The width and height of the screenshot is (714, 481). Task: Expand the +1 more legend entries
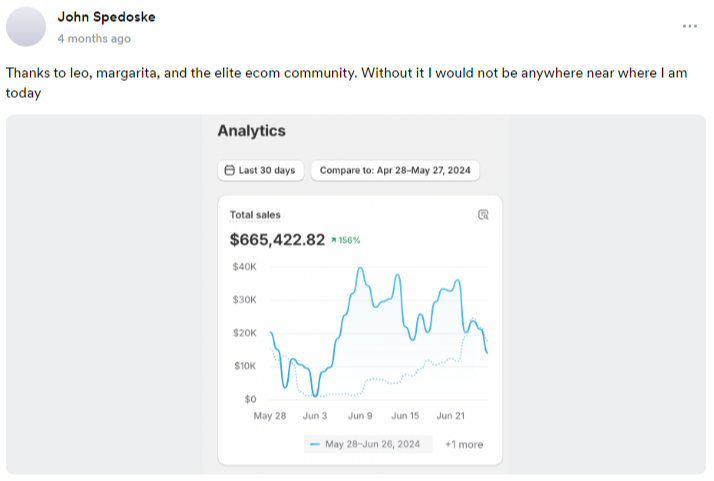point(463,444)
